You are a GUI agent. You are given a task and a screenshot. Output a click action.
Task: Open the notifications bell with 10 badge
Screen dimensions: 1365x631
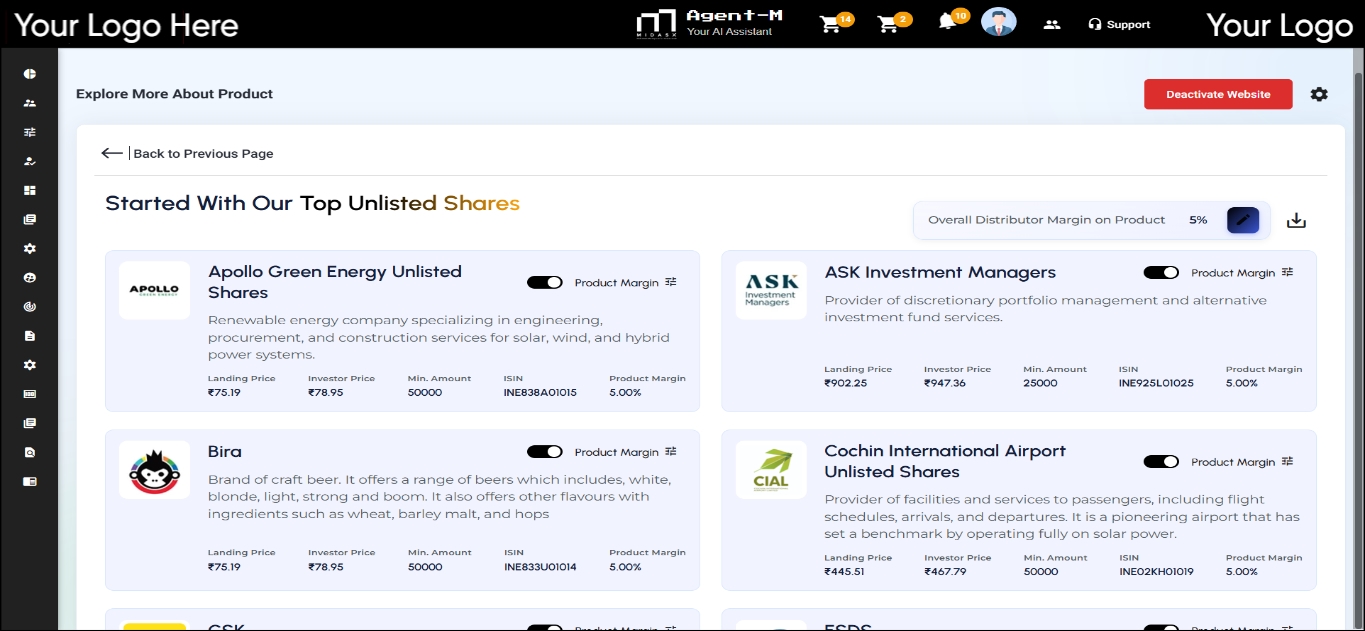tap(952, 20)
